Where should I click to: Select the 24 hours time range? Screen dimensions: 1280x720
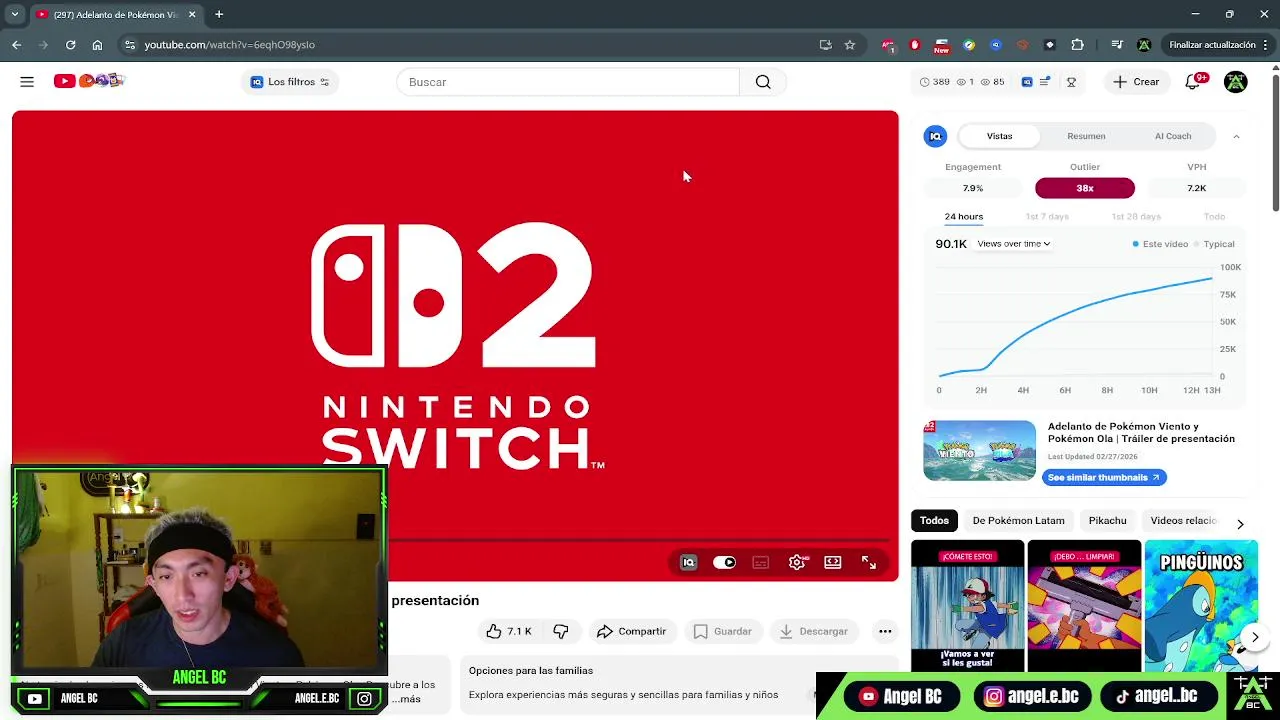click(x=964, y=216)
